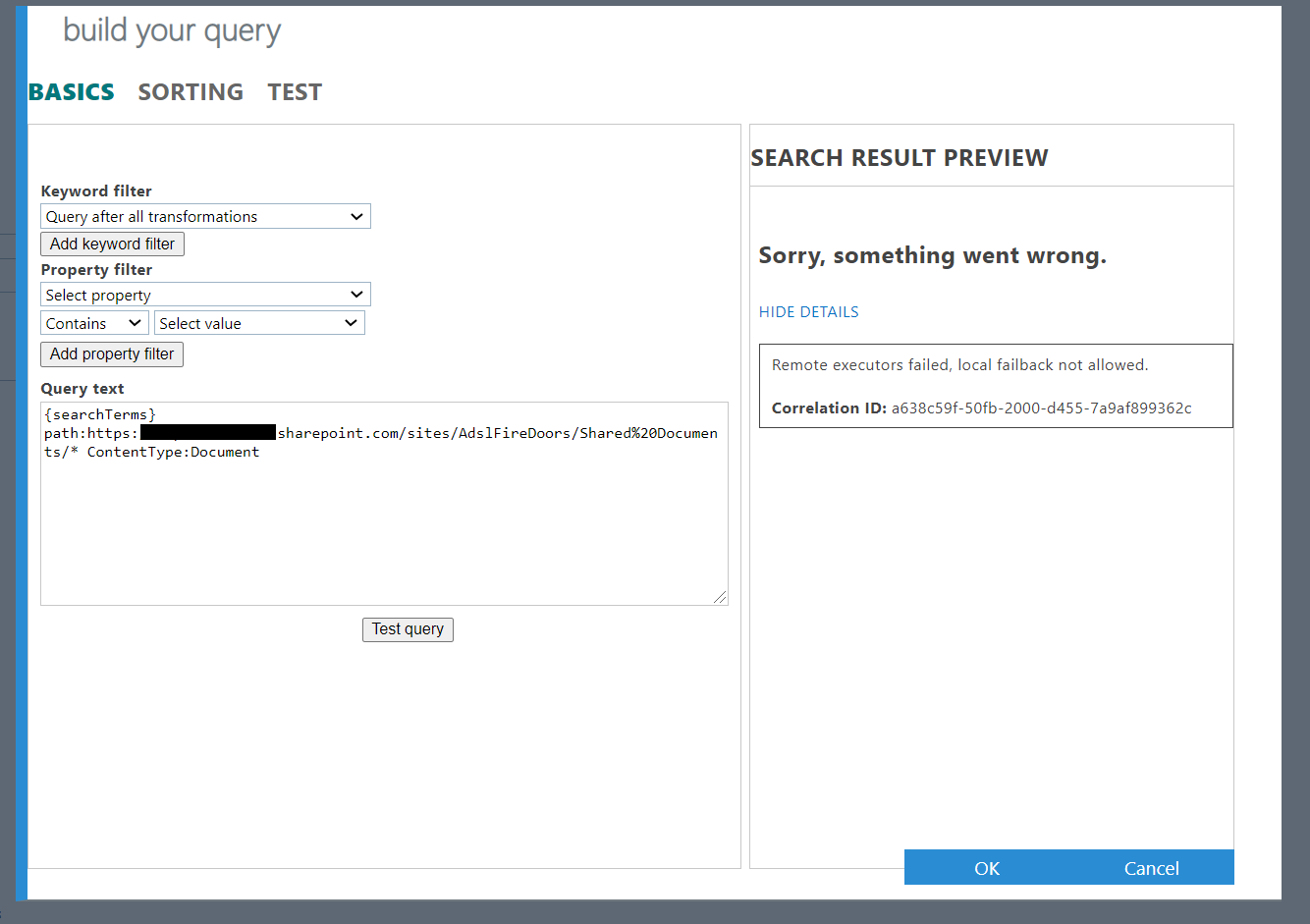Expand the Select value dropdown arrow
Viewport: 1310px width, 924px height.
pos(351,322)
